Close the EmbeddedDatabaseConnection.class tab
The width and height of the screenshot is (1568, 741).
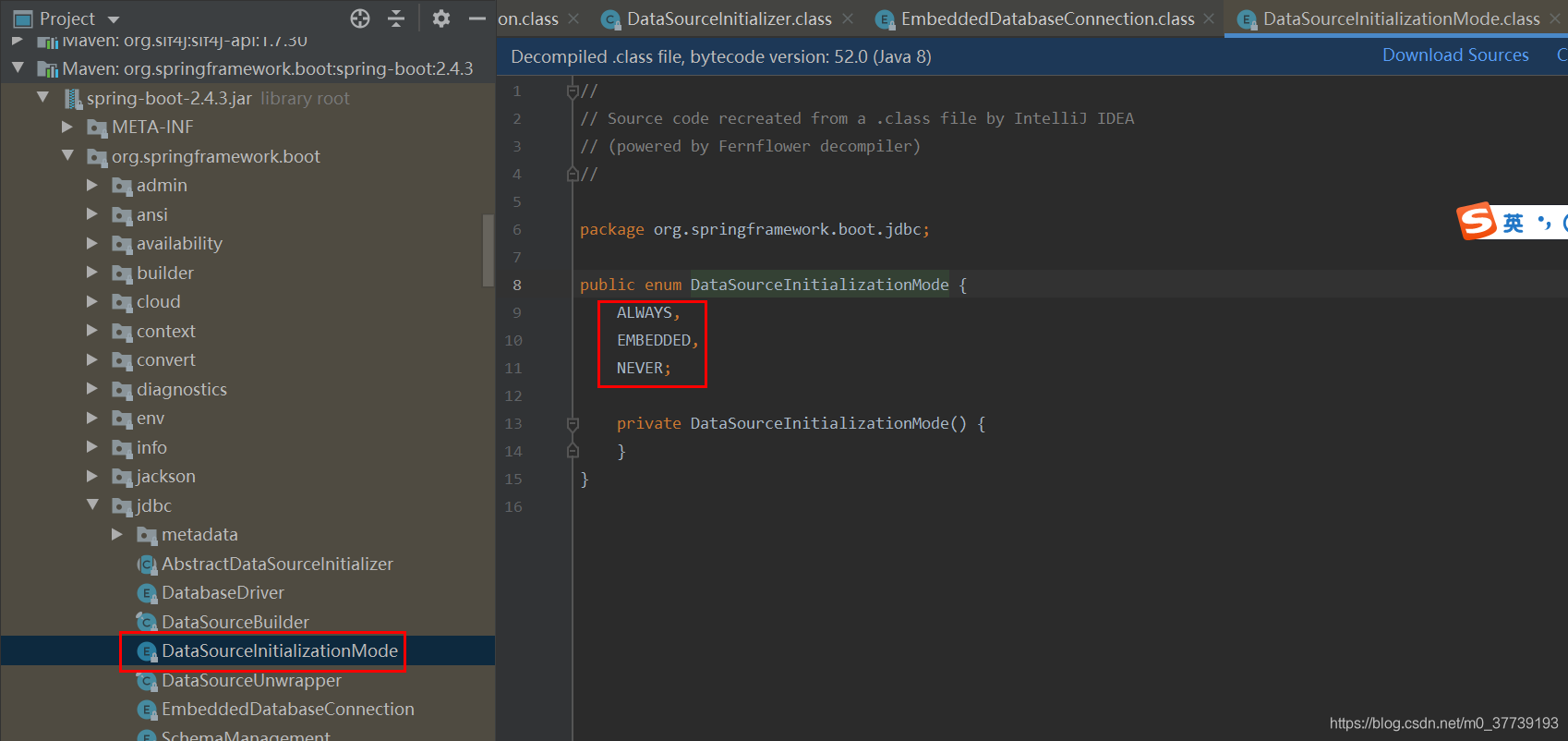(1209, 18)
